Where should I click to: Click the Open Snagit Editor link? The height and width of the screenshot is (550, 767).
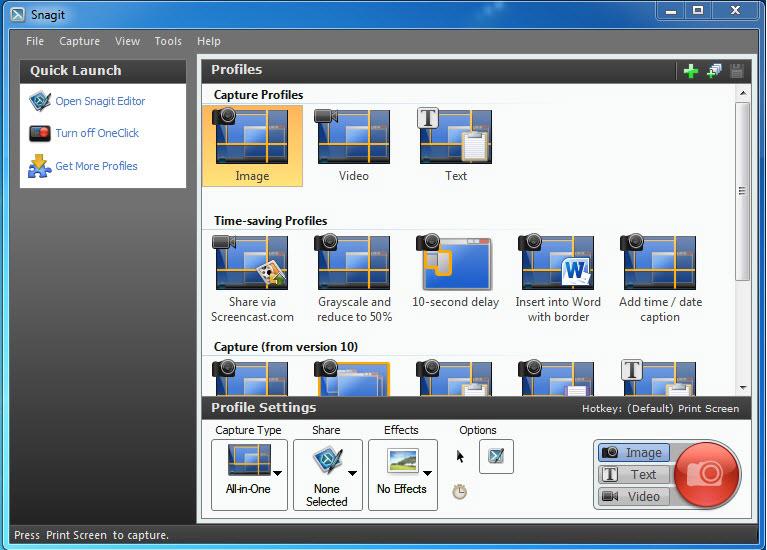[x=100, y=101]
